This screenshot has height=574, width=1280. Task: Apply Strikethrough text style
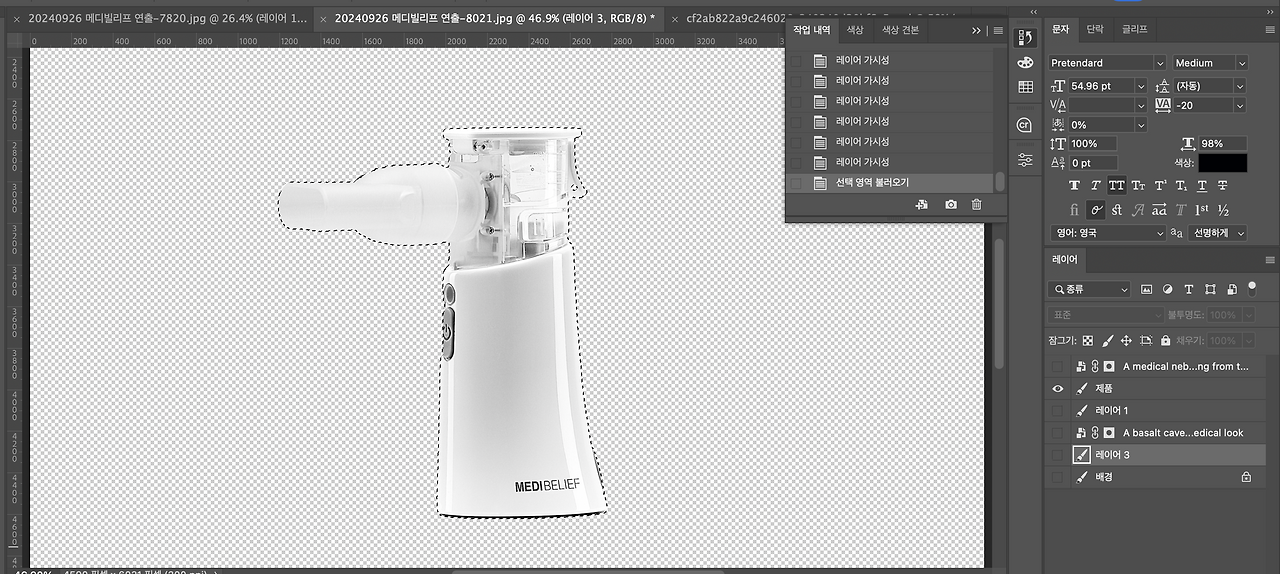click(x=1223, y=185)
